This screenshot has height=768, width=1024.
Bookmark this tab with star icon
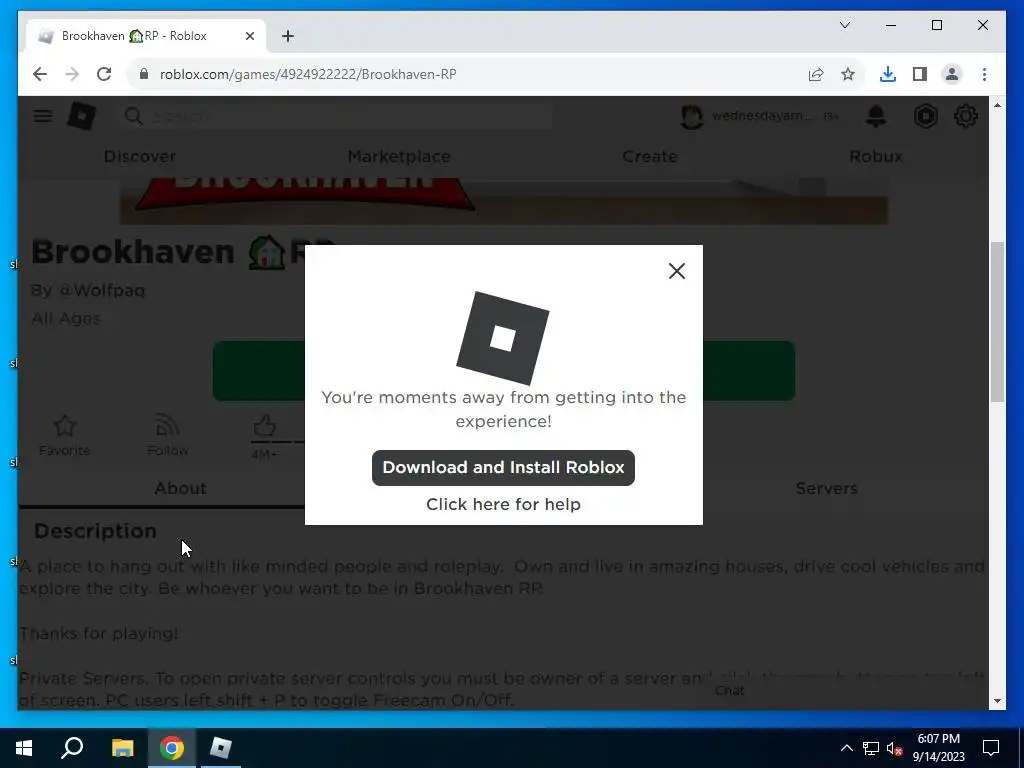tap(848, 74)
